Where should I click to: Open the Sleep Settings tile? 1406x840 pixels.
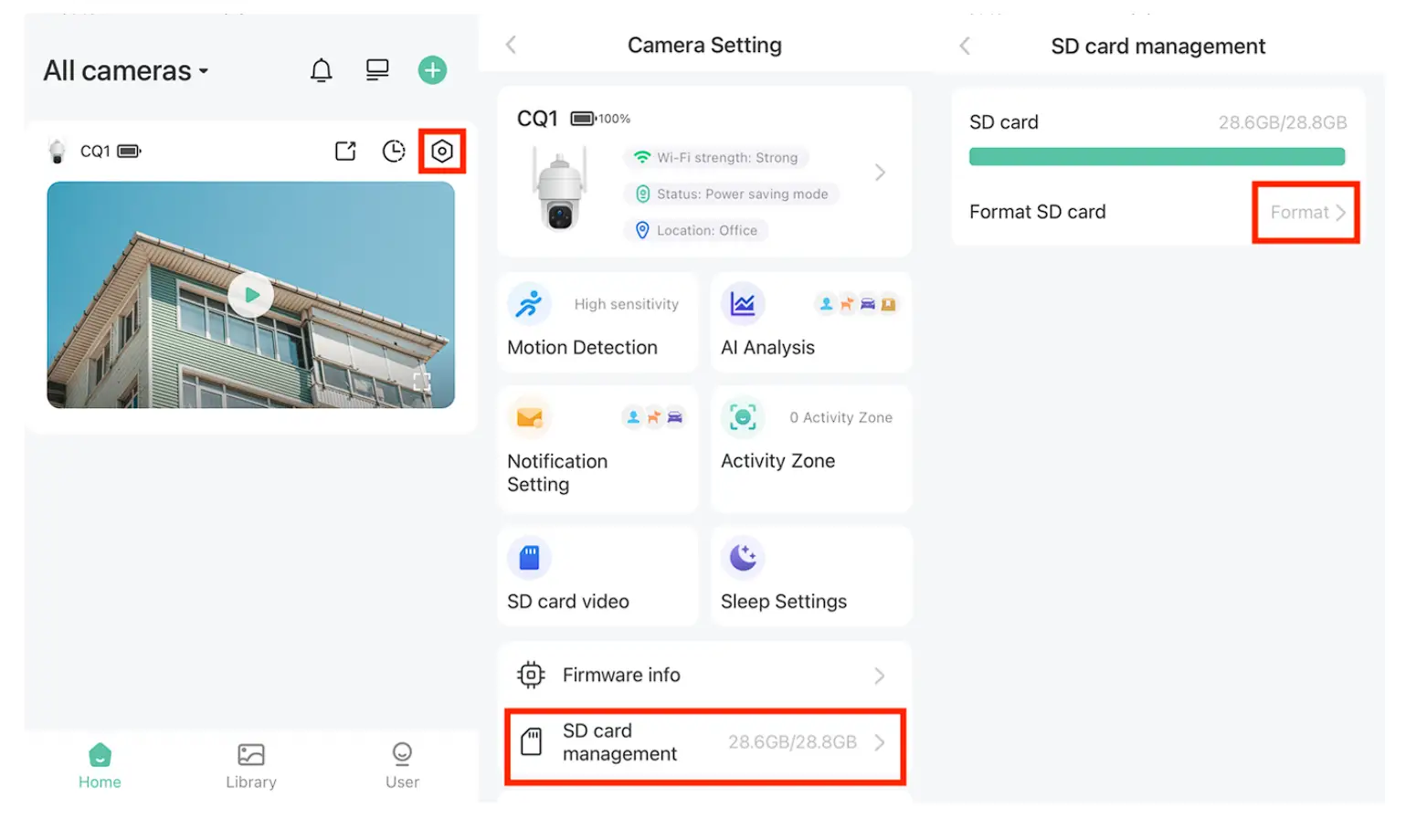coord(810,576)
